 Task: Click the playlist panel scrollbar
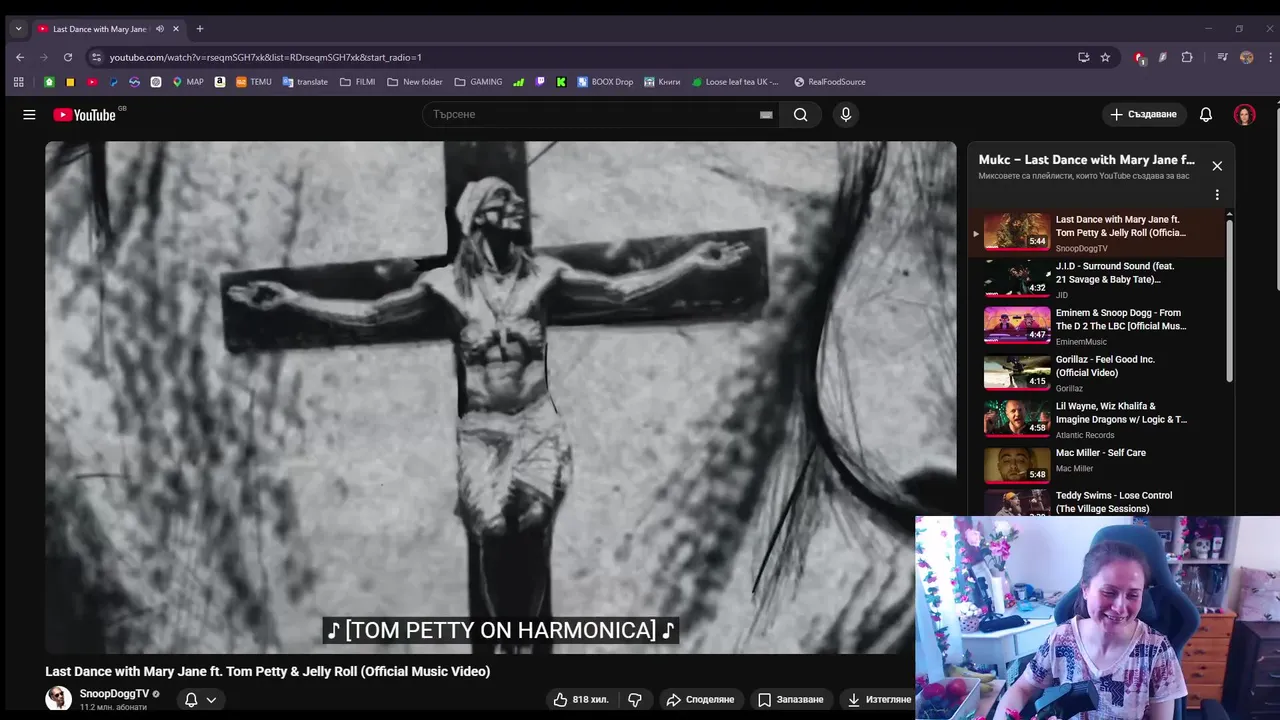pyautogui.click(x=1230, y=300)
